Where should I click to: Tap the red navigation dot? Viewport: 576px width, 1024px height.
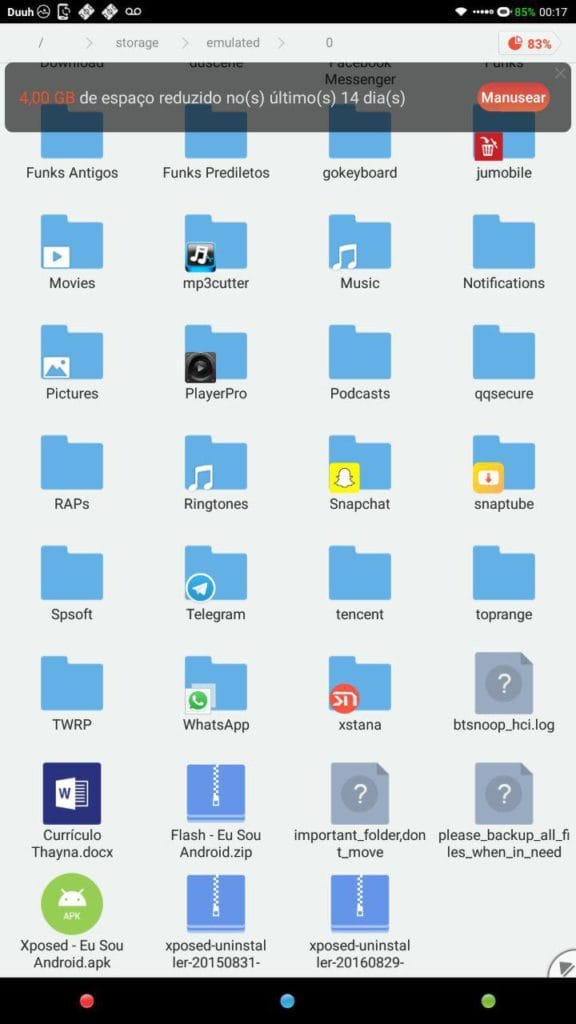click(87, 1000)
